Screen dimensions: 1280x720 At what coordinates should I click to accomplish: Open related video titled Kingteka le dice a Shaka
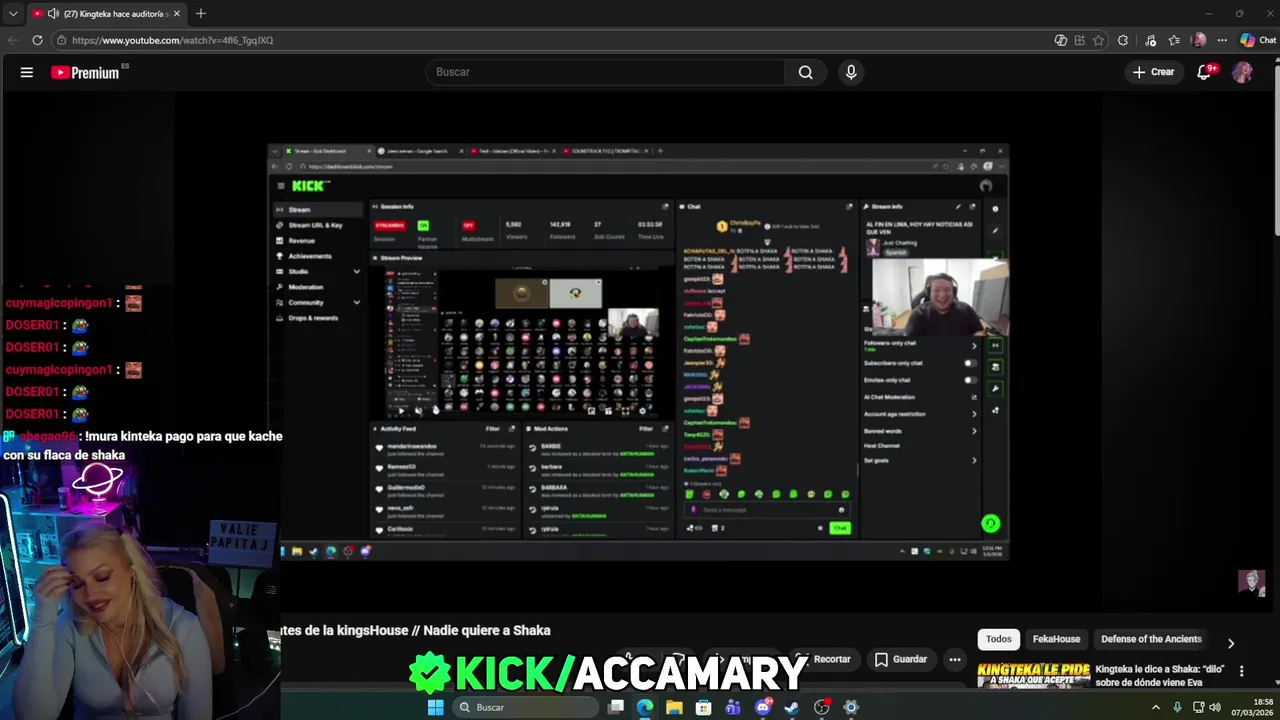pos(1162,675)
